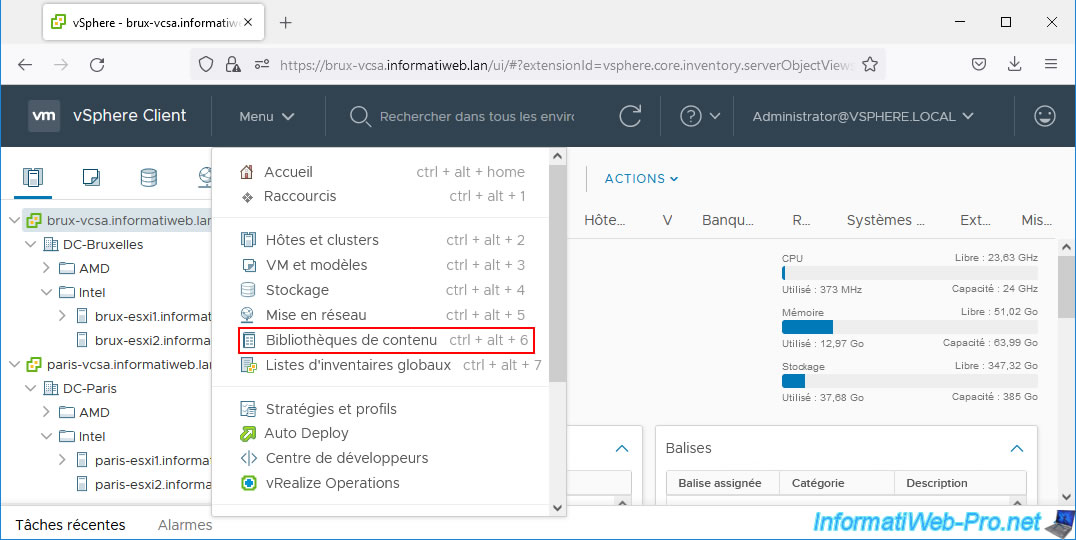Save page to Pocket icon
The width and height of the screenshot is (1076, 540).
tap(979, 64)
